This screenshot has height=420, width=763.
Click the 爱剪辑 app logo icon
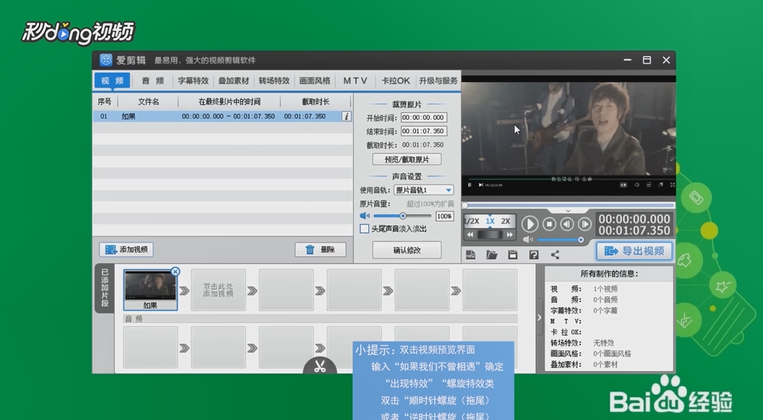(x=106, y=60)
